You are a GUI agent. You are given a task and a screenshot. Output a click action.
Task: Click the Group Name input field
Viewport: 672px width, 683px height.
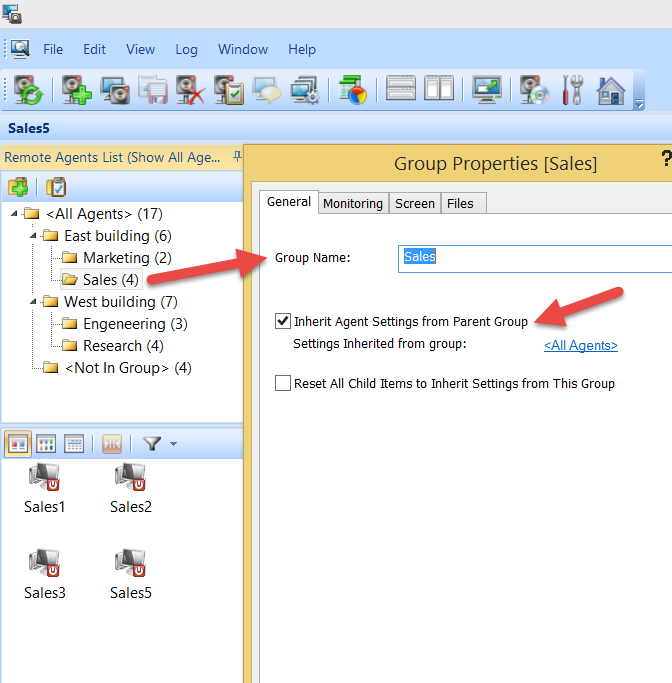[535, 259]
